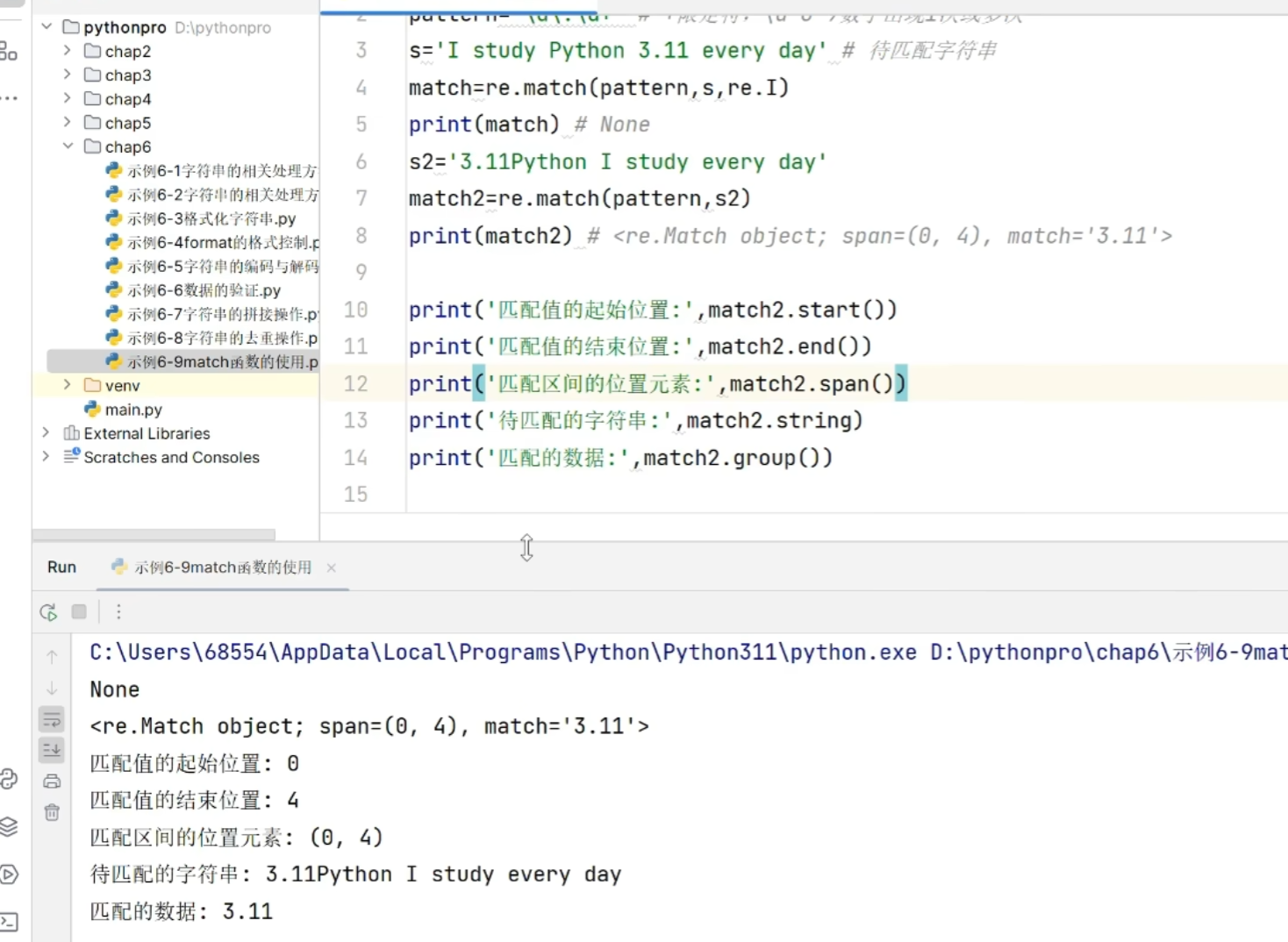Open Terminal tool window icon
The height and width of the screenshot is (942, 1288).
(9, 922)
